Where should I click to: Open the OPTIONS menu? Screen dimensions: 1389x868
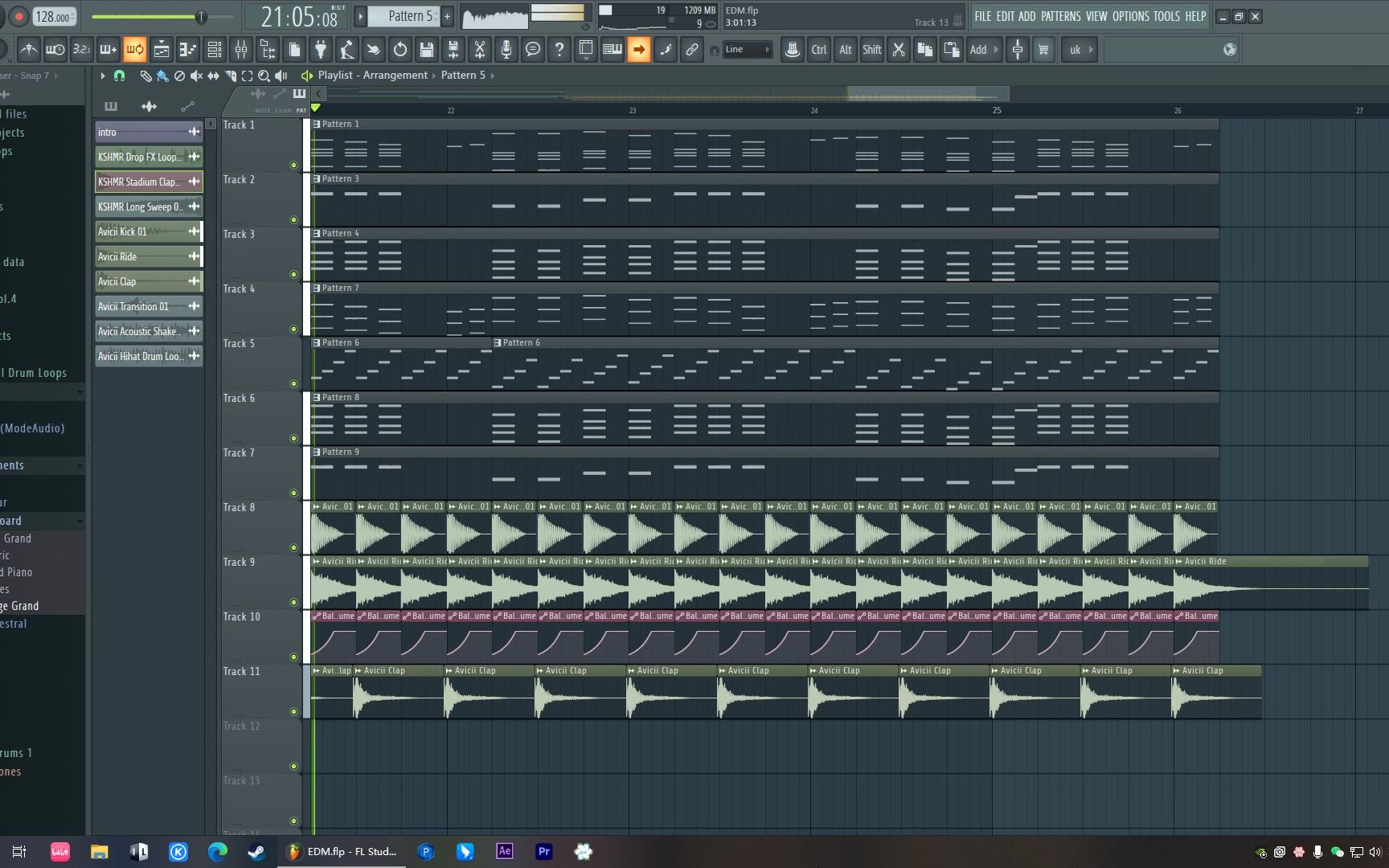1131,16
